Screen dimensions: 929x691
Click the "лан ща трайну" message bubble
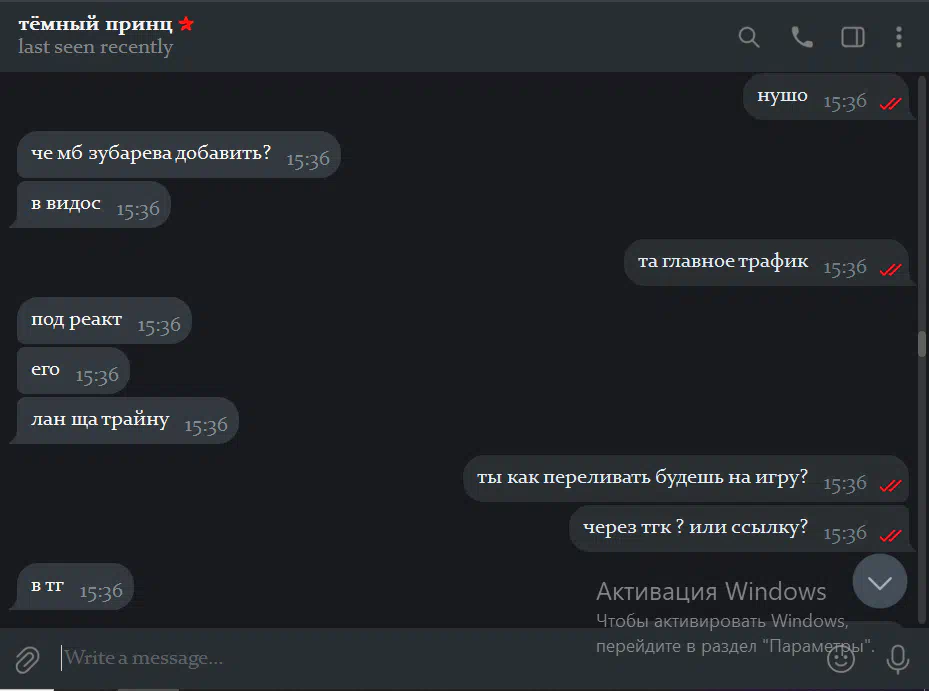127,420
